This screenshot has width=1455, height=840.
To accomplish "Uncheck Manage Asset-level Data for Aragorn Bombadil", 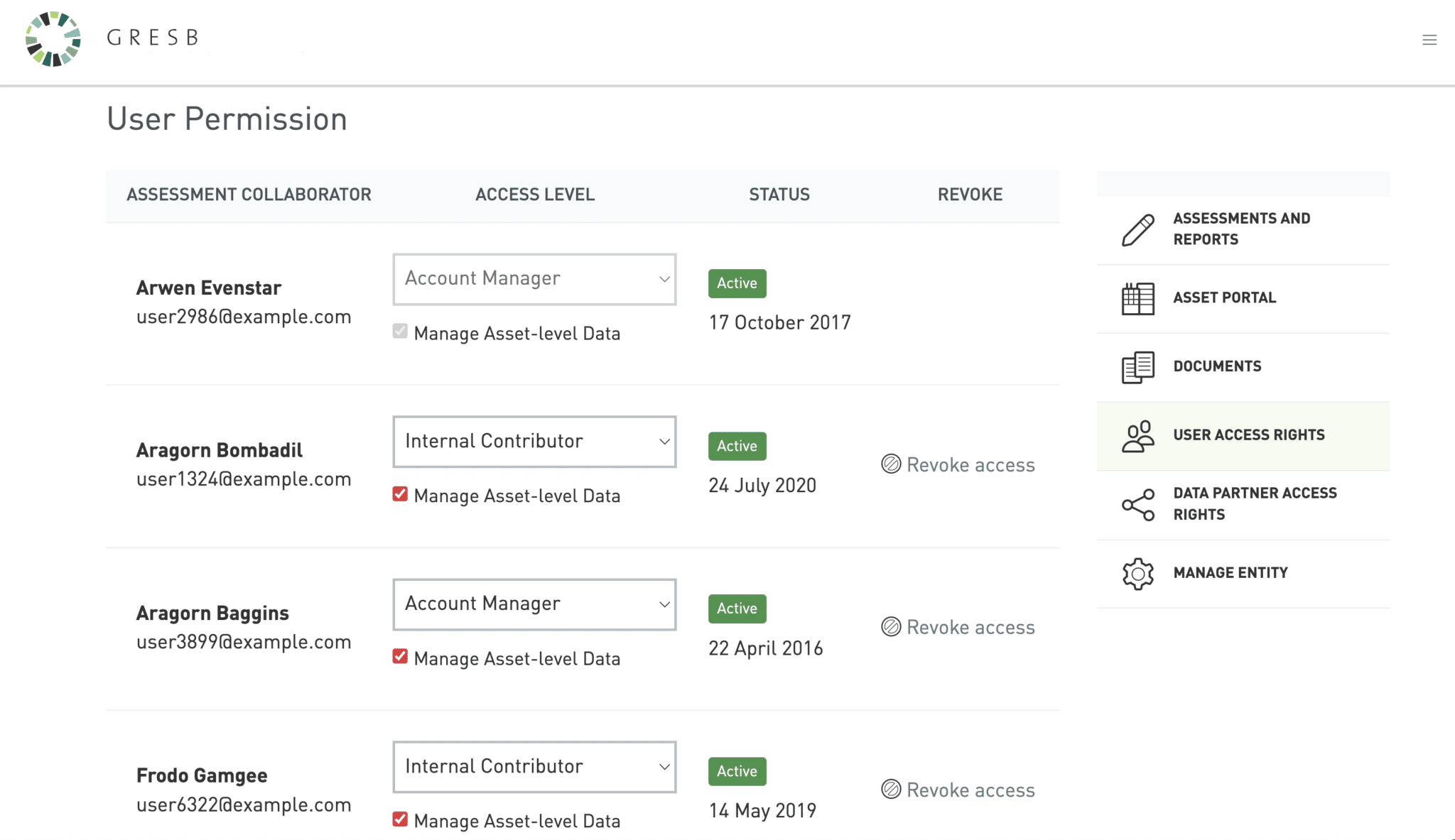I will (400, 494).
